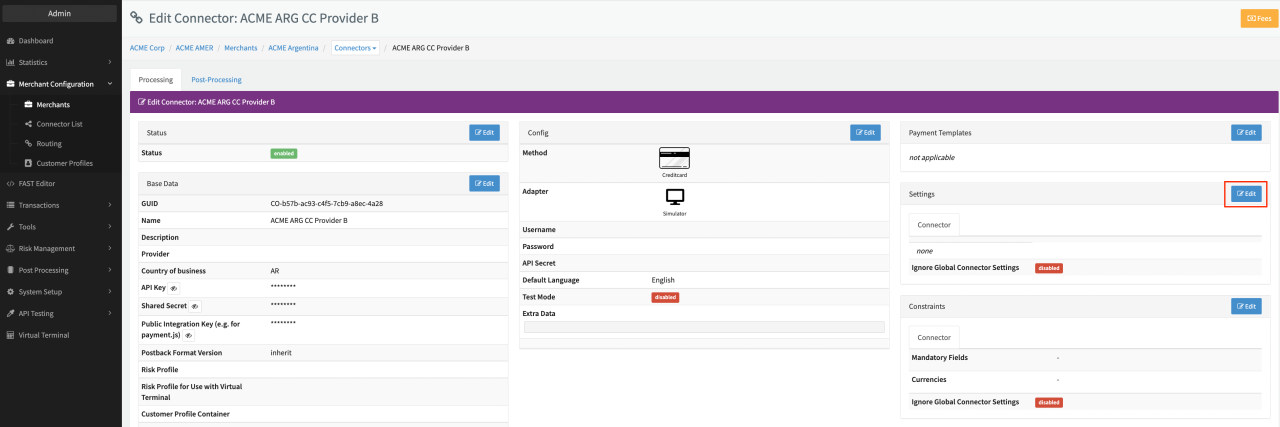Click the Extra Data field
The image size is (1280, 427).
(703, 327)
